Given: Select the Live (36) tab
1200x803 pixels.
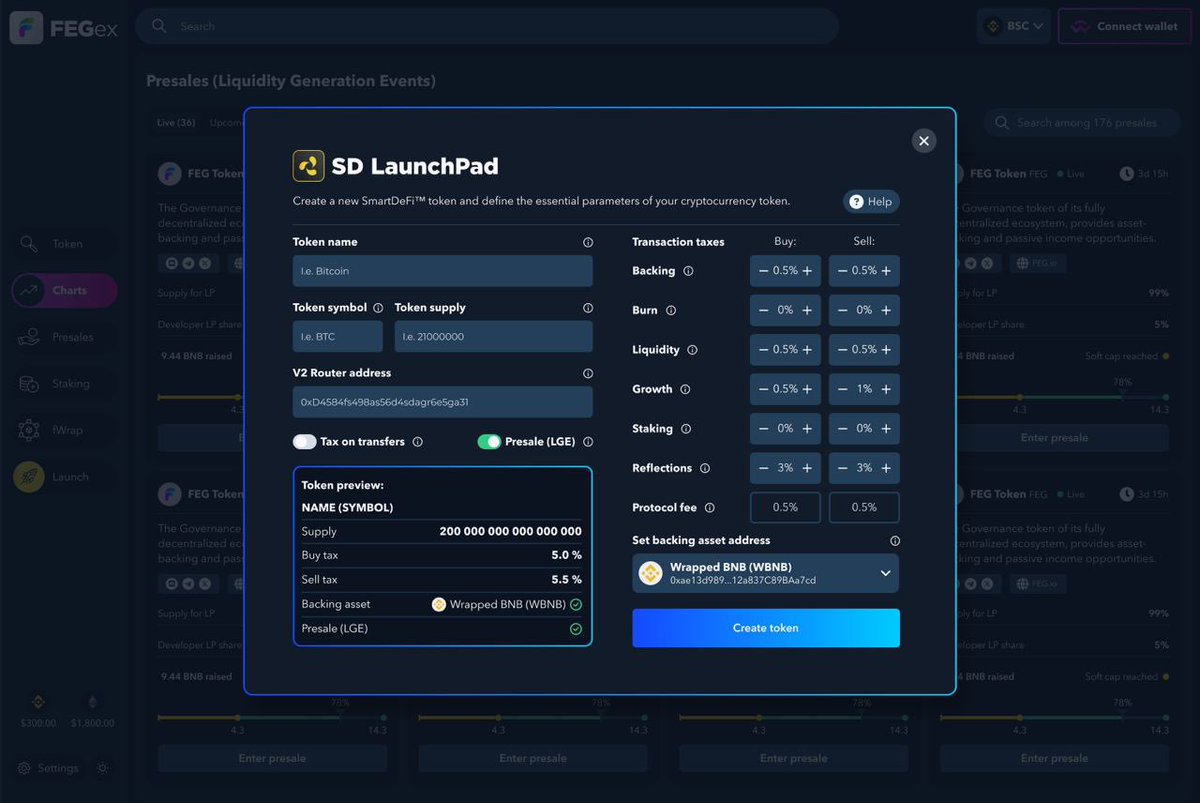Looking at the screenshot, I should tap(176, 123).
